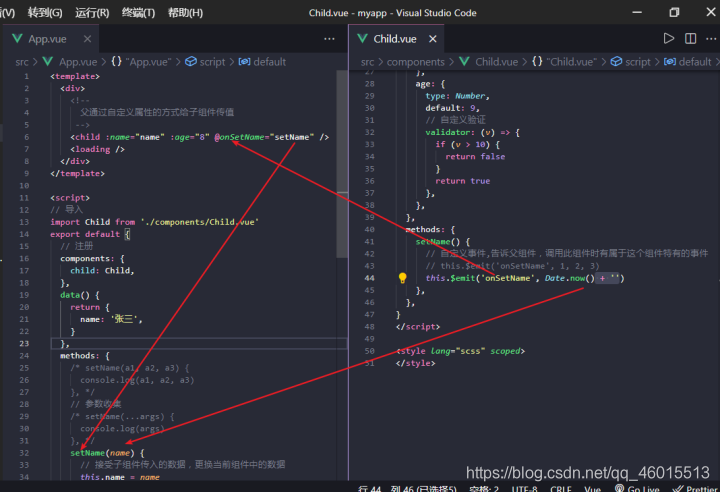
Task: Click default symbol icon in right breadcrumb
Action: point(670,62)
